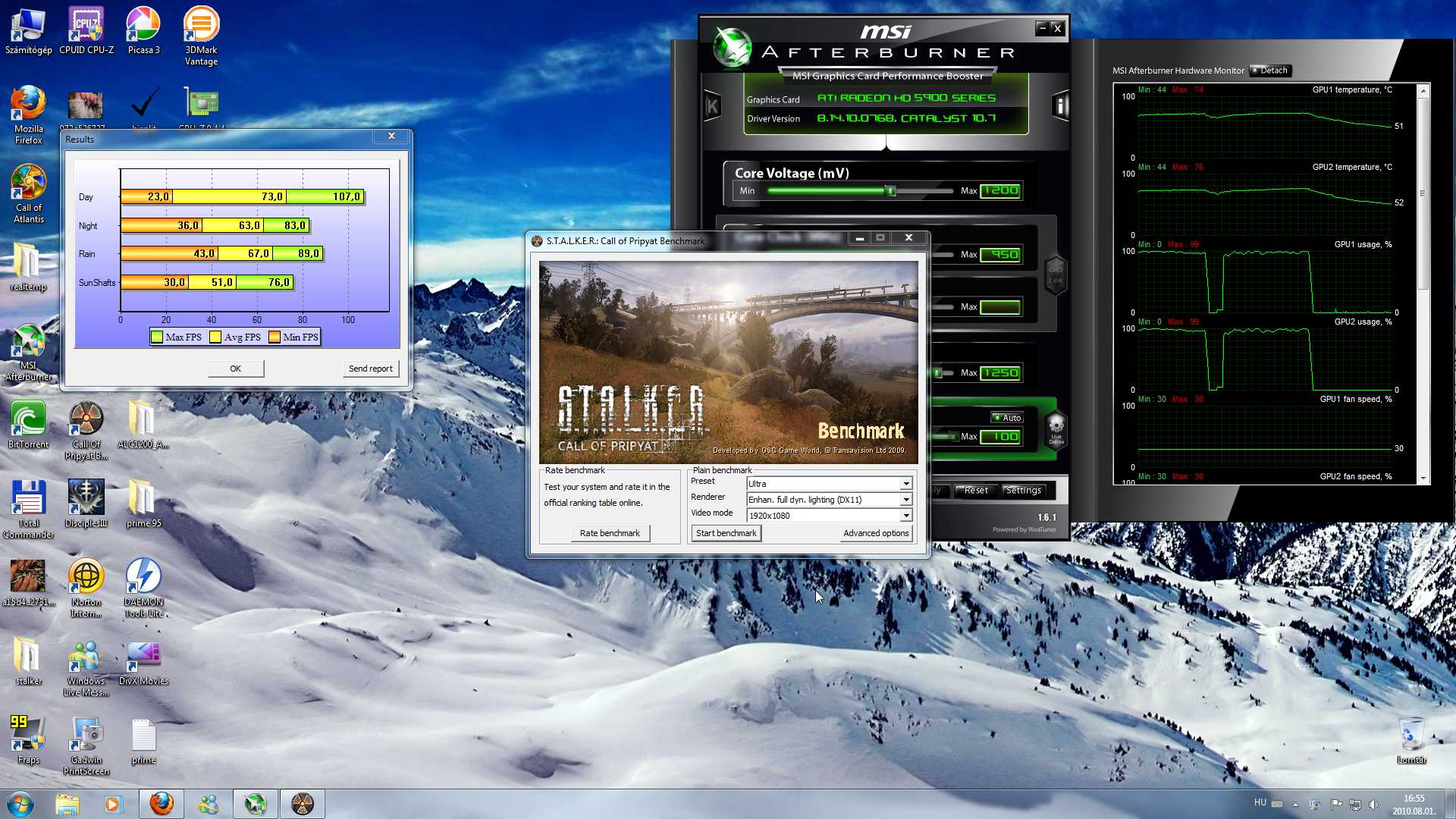Detach the Afterburner Hardware Monitor
The image size is (1456, 819).
[x=1270, y=71]
